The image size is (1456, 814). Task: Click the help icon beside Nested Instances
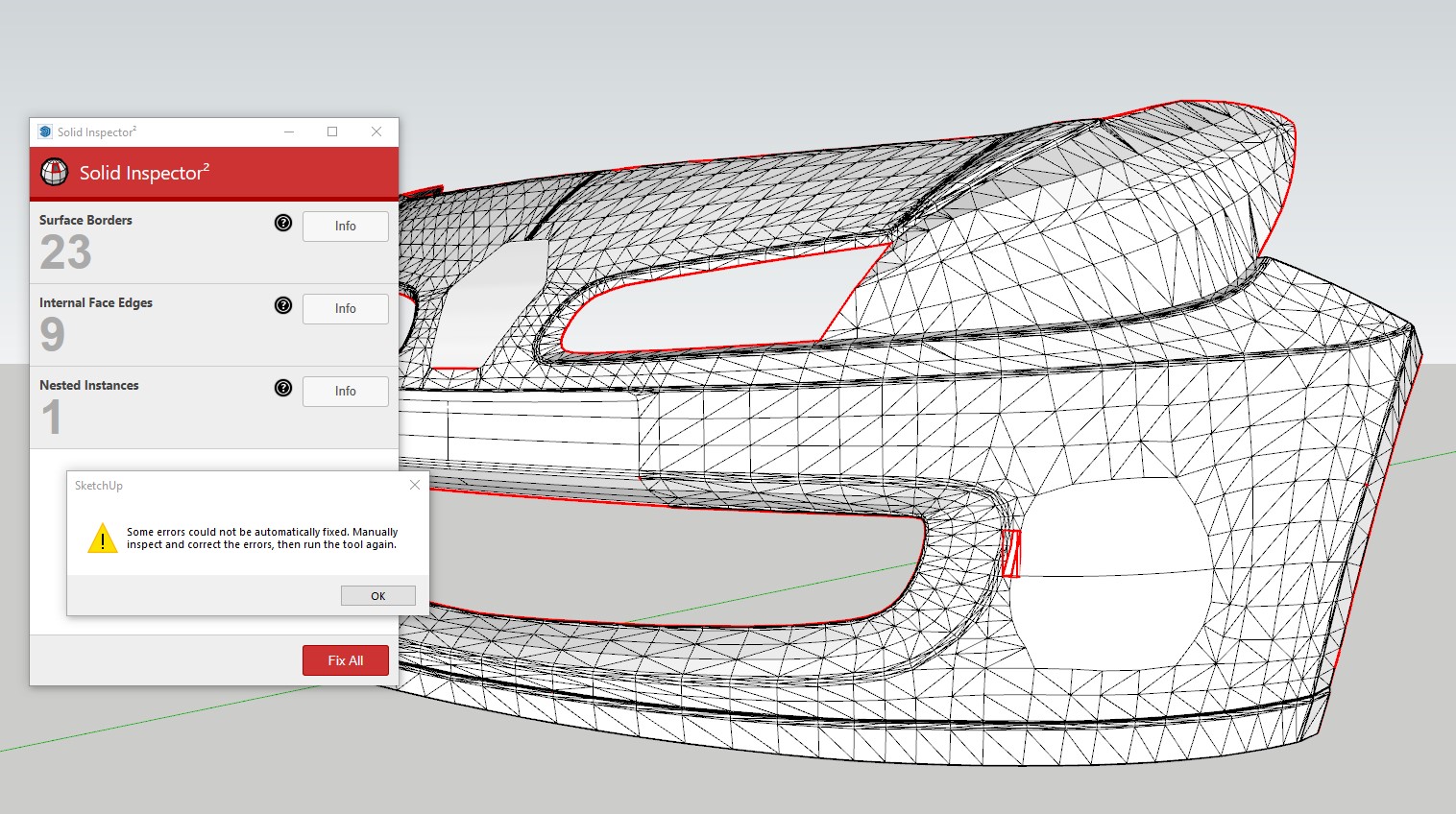(x=283, y=388)
